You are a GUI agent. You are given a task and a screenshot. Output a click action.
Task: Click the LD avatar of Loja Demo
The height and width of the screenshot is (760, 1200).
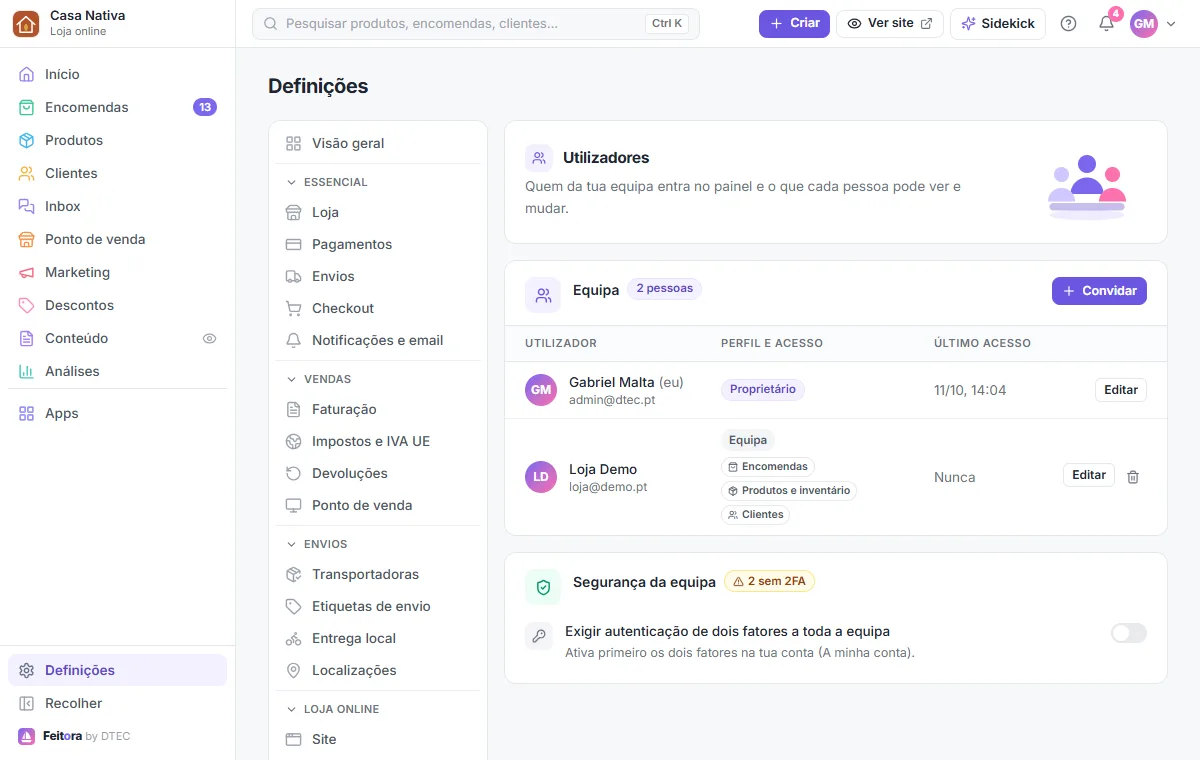541,477
